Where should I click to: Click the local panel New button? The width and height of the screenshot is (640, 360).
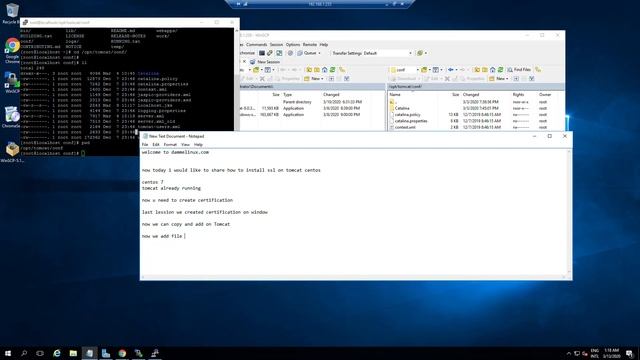pos(314,78)
